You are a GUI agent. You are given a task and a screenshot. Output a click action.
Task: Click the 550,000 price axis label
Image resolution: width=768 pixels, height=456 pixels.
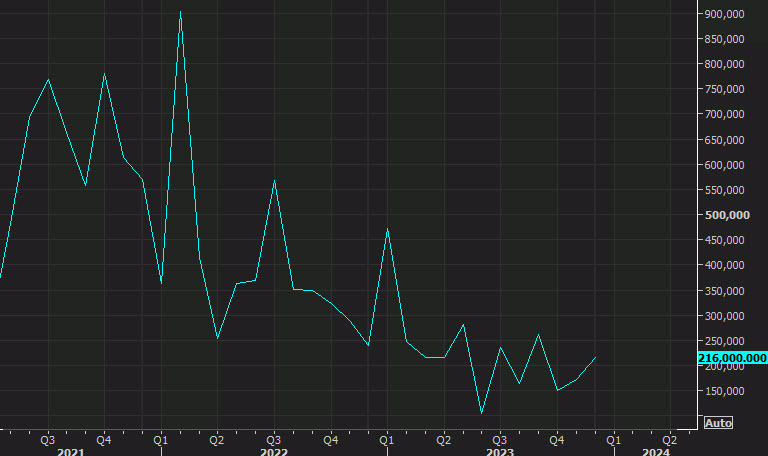[x=724, y=190]
